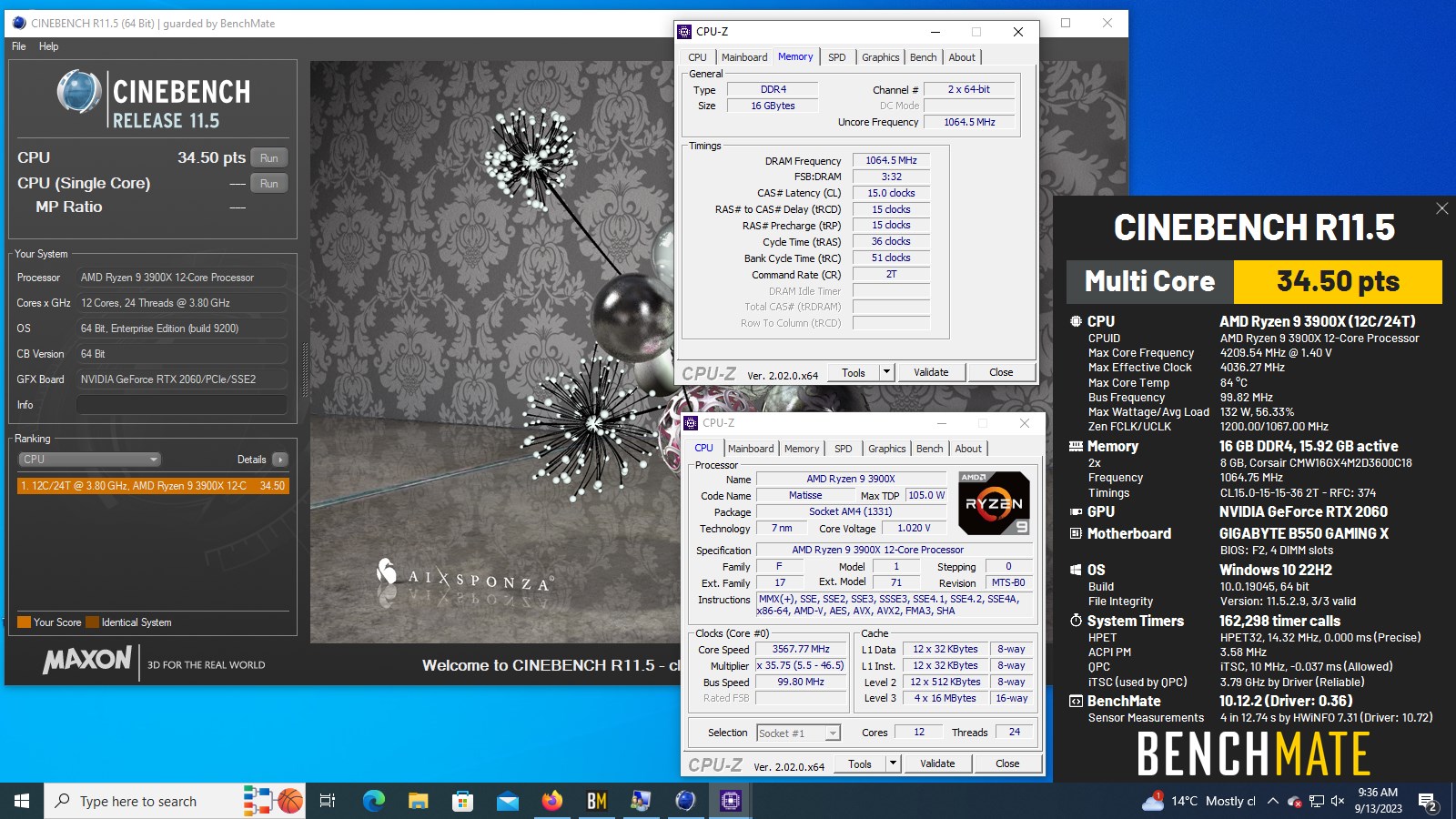Viewport: 1456px width, 819px height.
Task: Show hidden system tray icons
Action: (1272, 801)
